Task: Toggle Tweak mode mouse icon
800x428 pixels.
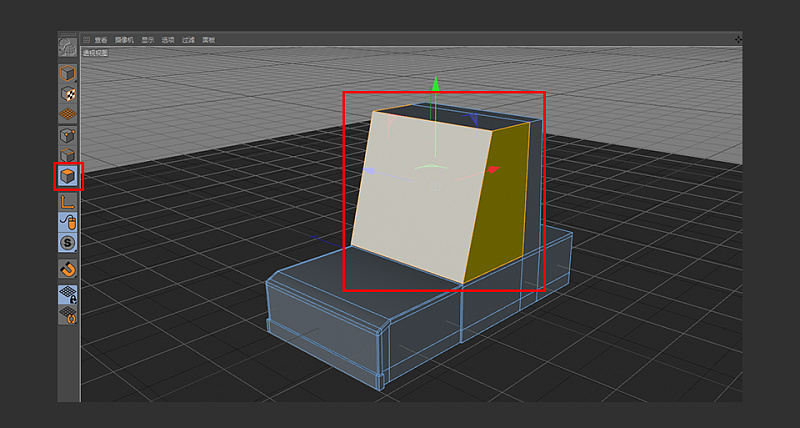Action: coord(68,222)
